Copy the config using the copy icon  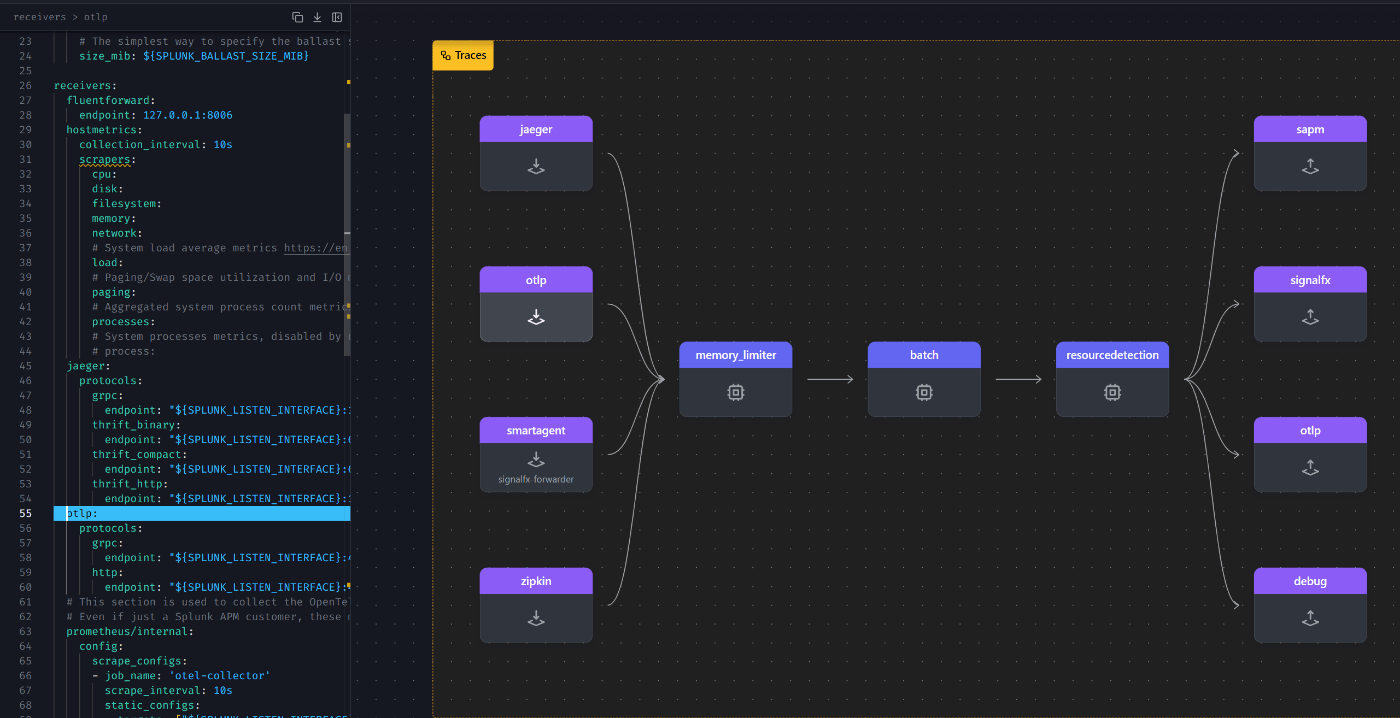click(x=298, y=17)
